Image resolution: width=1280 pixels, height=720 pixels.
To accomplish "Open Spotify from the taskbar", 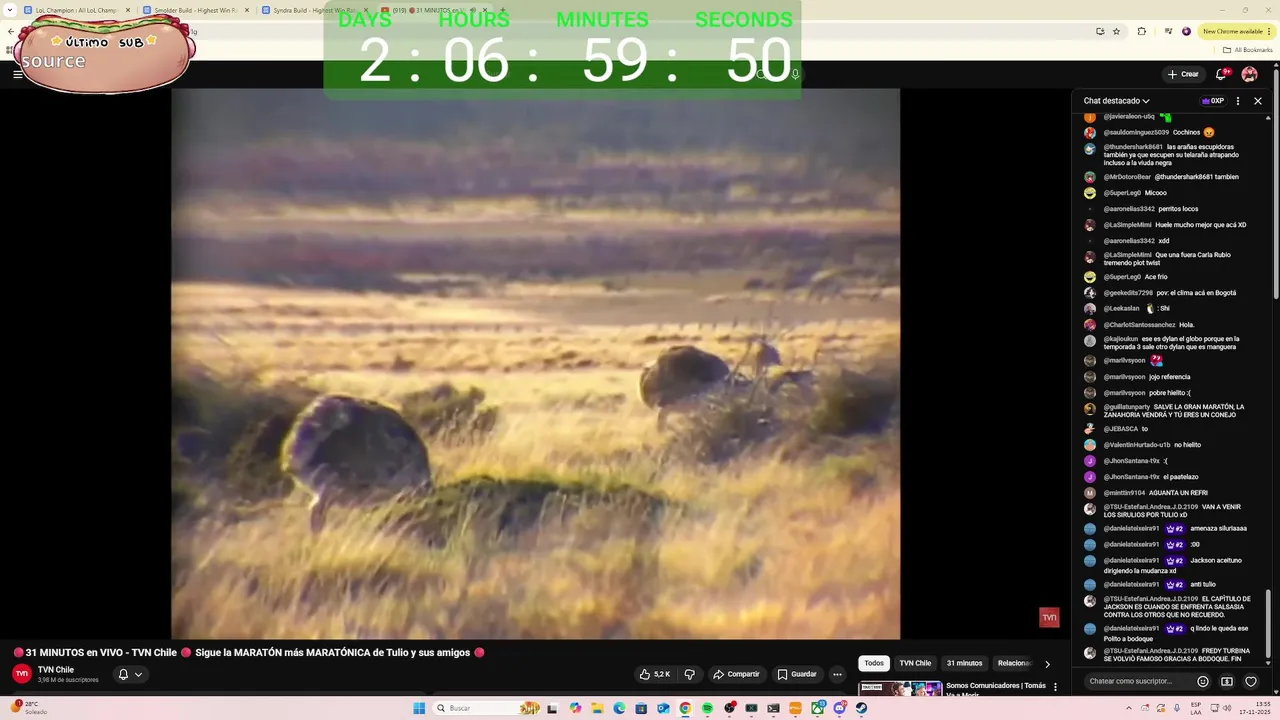I will coord(707,708).
